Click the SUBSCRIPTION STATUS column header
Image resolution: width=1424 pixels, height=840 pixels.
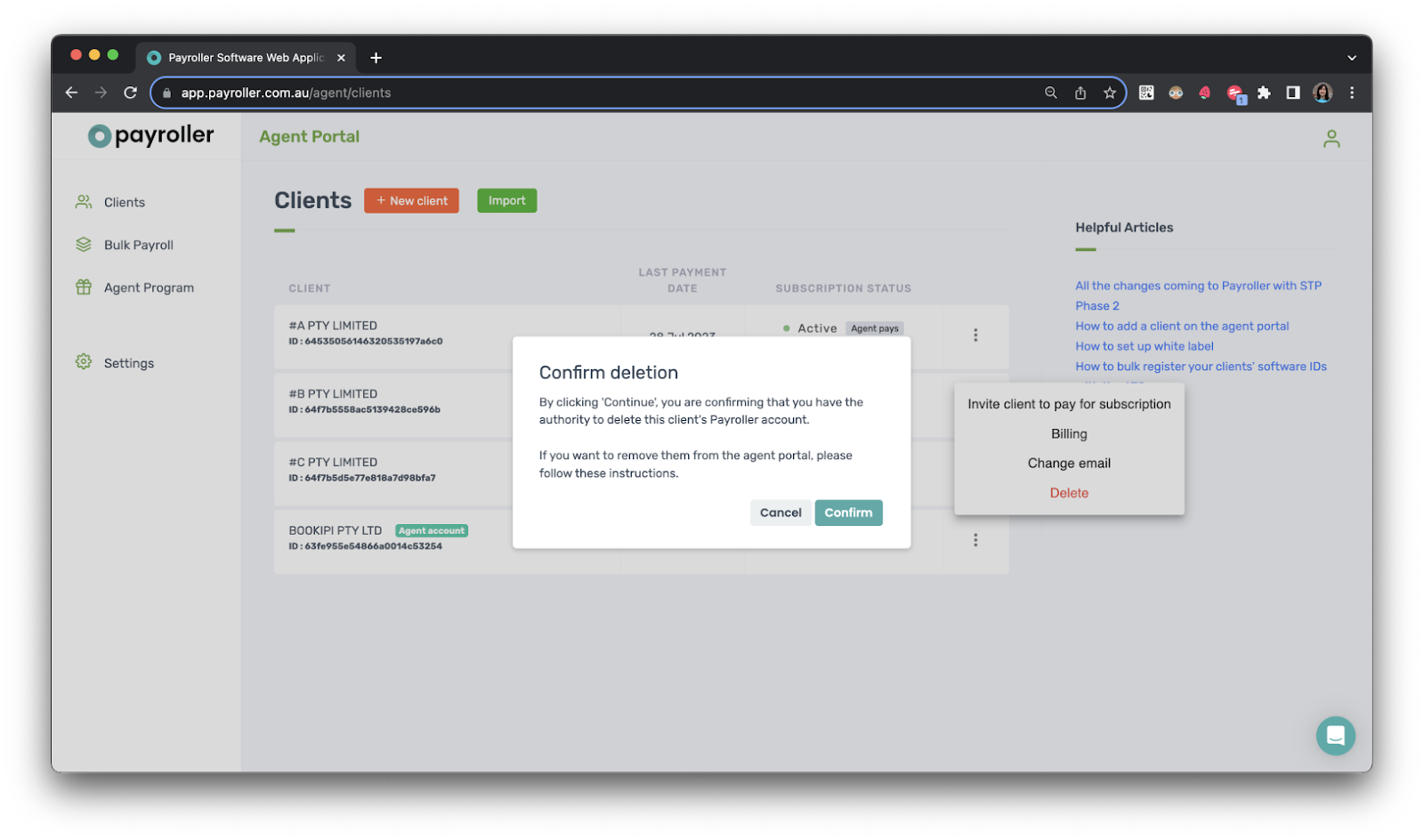[843, 288]
